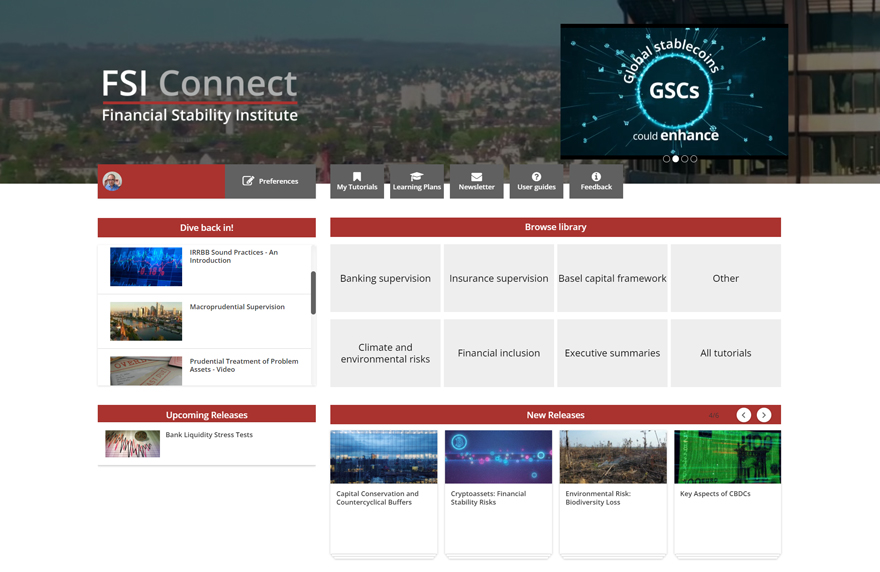Image resolution: width=880 pixels, height=572 pixels.
Task: Open User guides question mark icon
Action: [x=536, y=177]
